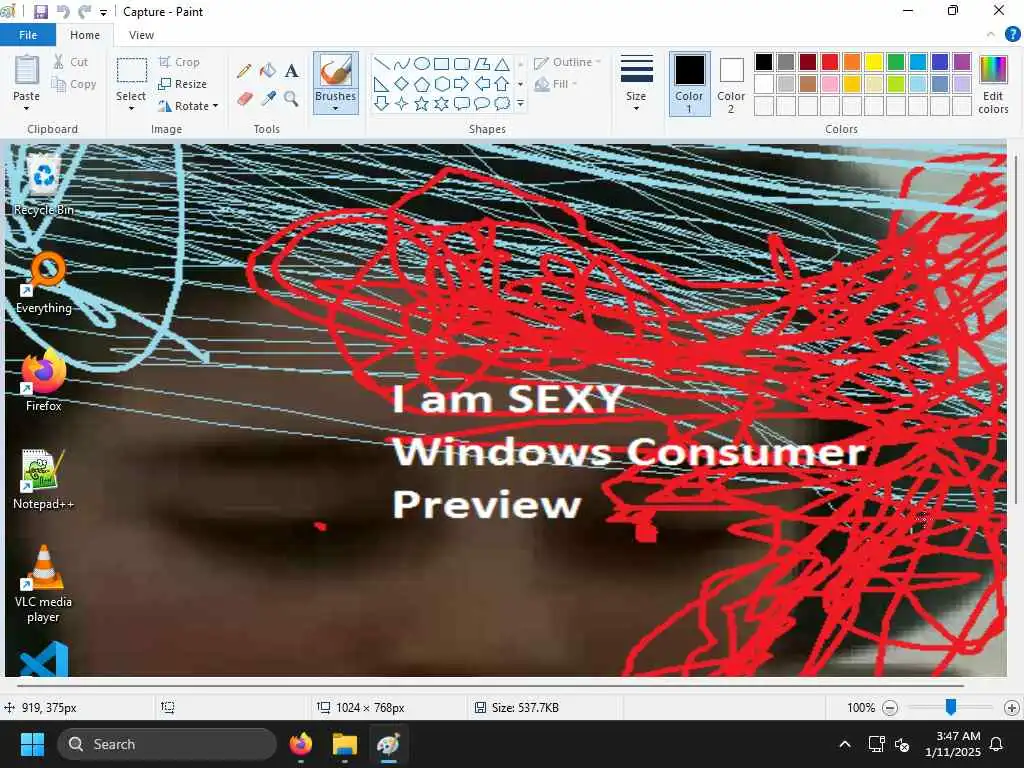Viewport: 1024px width, 768px height.
Task: Open the Brushes dropdown arrow
Action: [x=335, y=108]
